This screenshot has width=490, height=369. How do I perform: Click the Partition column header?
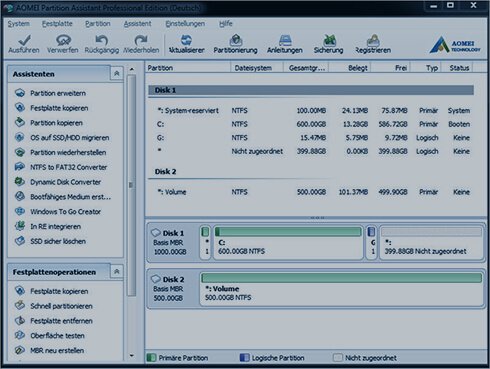(x=188, y=68)
